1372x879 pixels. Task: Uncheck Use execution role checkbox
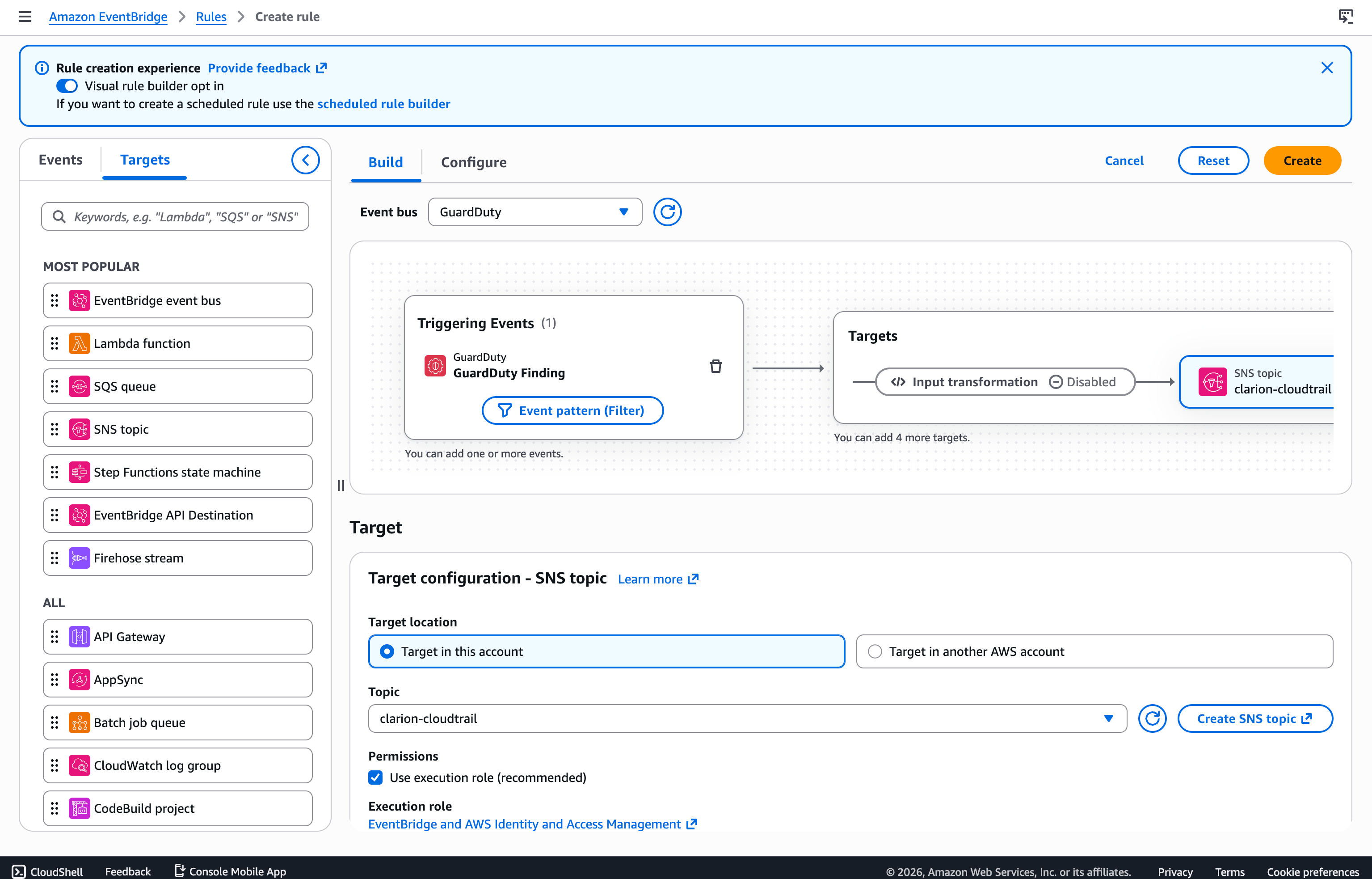coord(375,778)
